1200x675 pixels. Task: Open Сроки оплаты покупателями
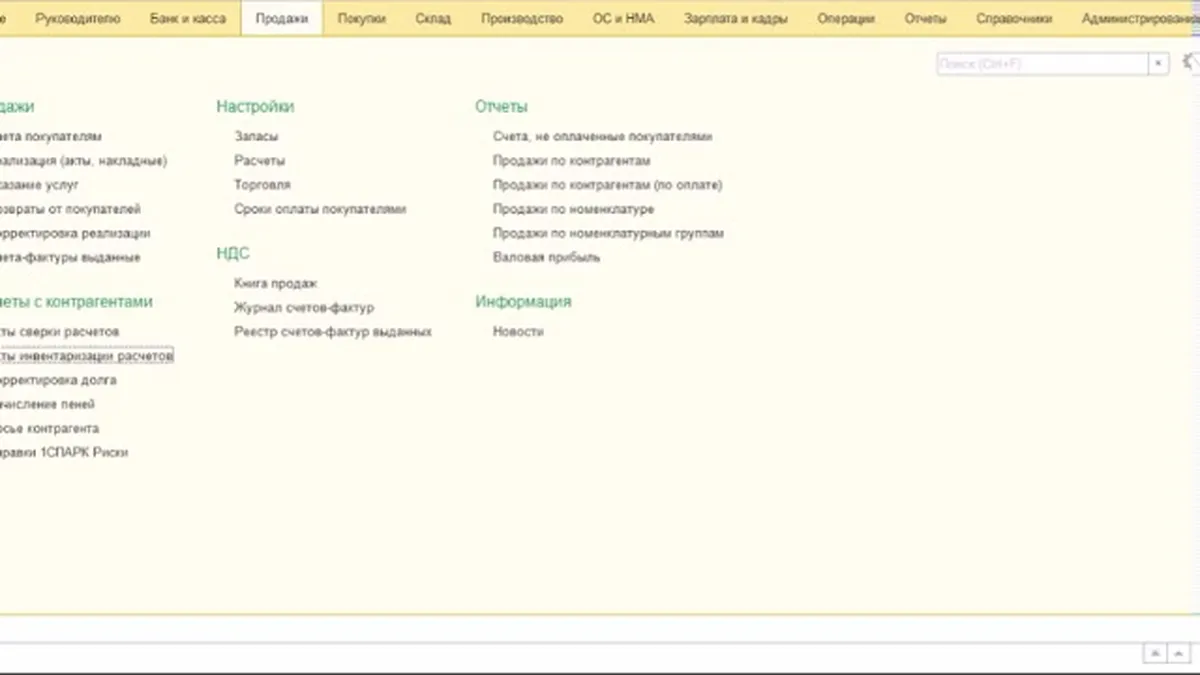[x=320, y=209]
